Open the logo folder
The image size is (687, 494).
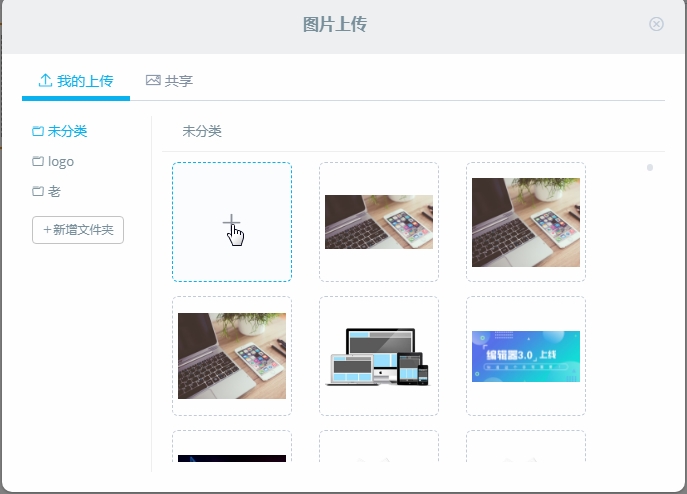point(53,161)
